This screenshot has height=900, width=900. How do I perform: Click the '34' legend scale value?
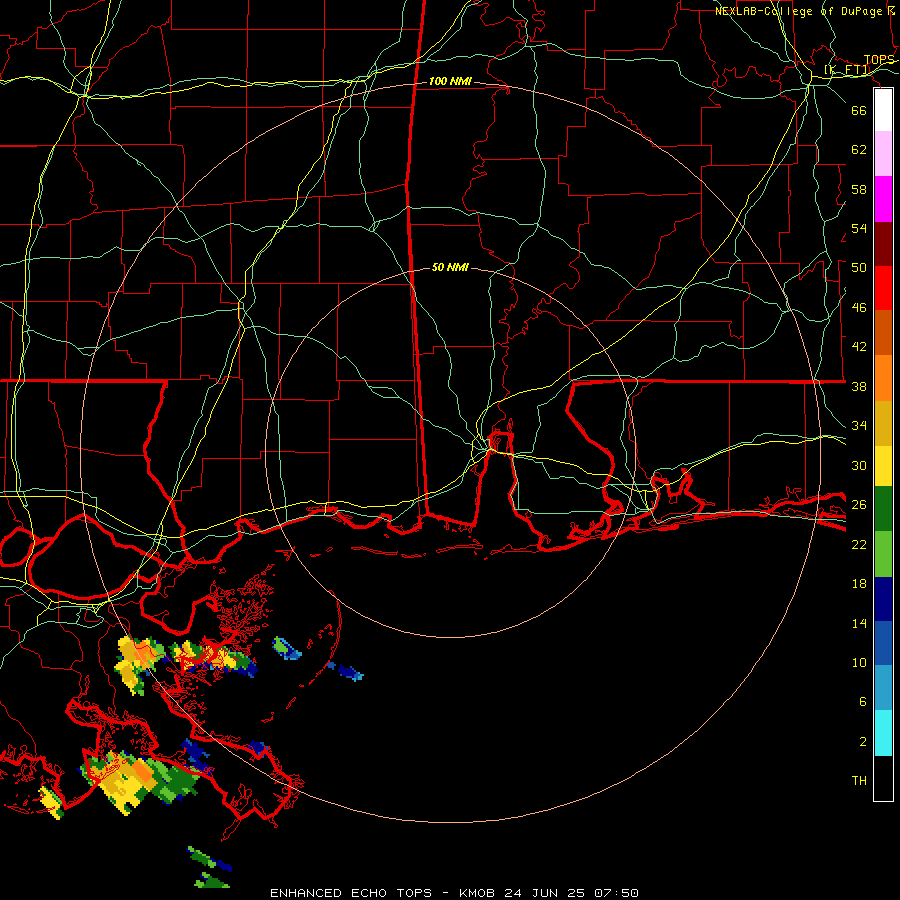[859, 426]
